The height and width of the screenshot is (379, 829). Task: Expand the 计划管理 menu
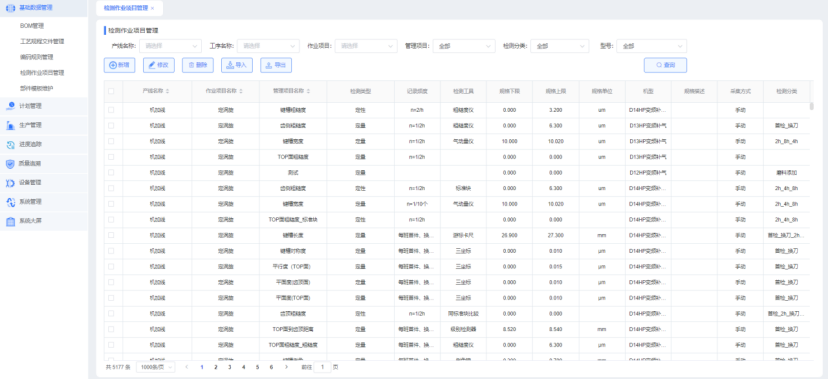[43, 106]
